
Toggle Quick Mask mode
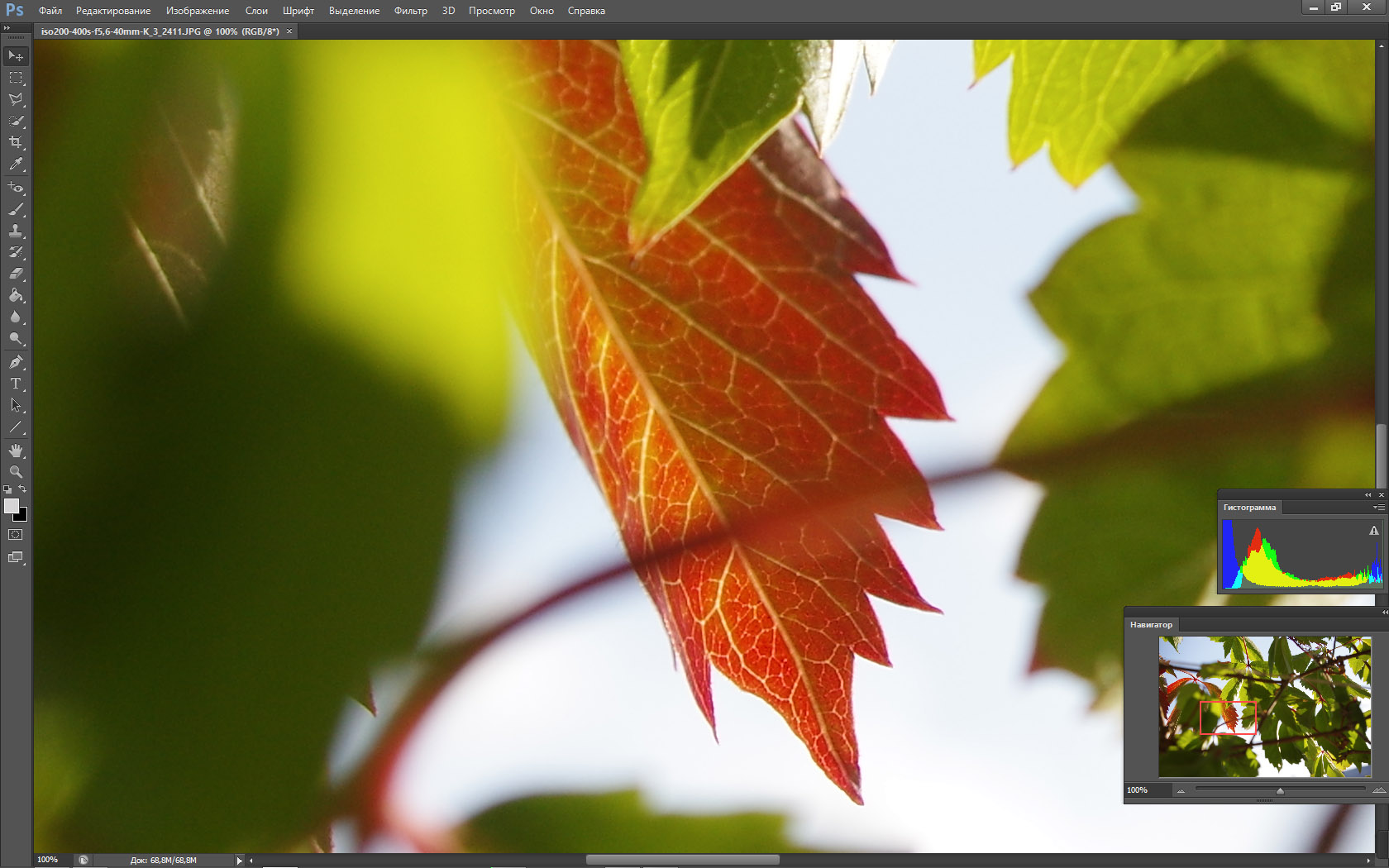(16, 535)
